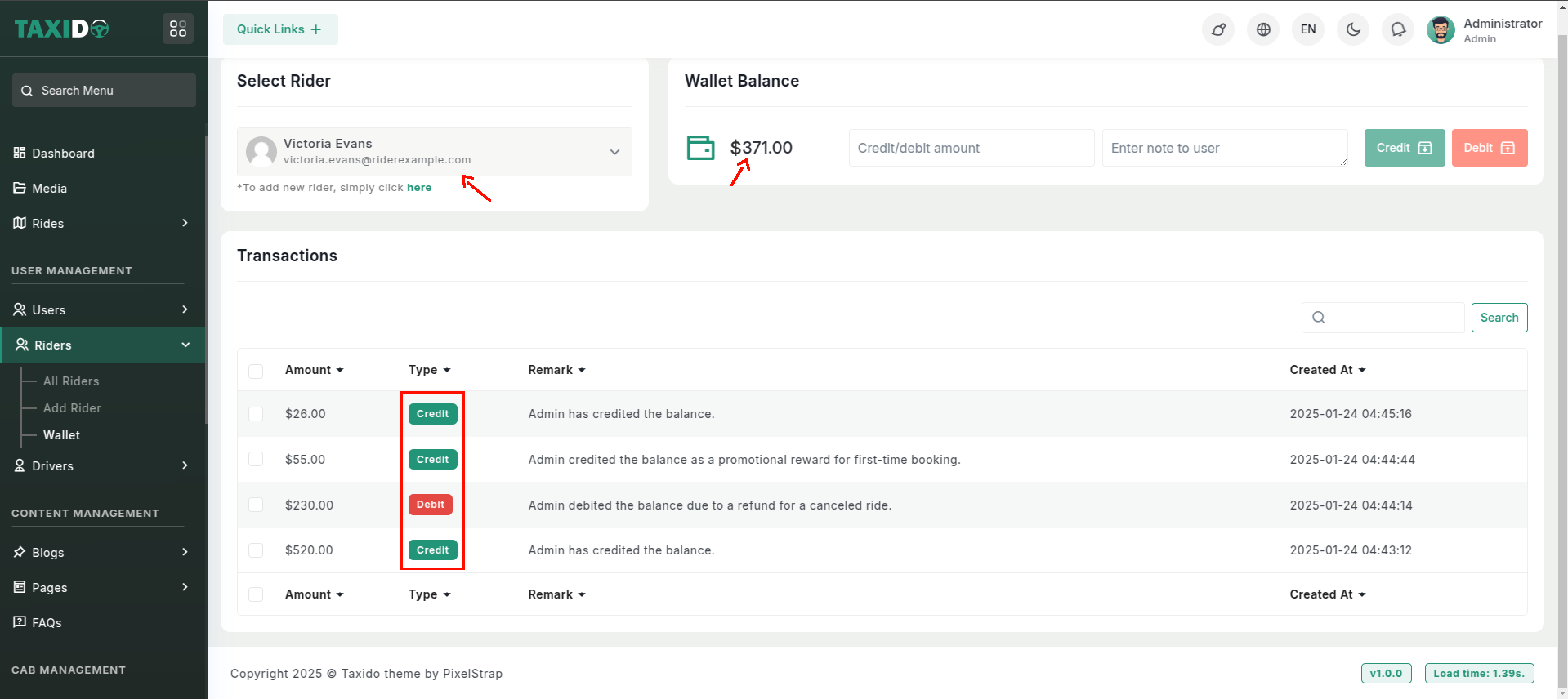Click the globe icon in header
This screenshot has width=1568, height=699.
[x=1263, y=29]
